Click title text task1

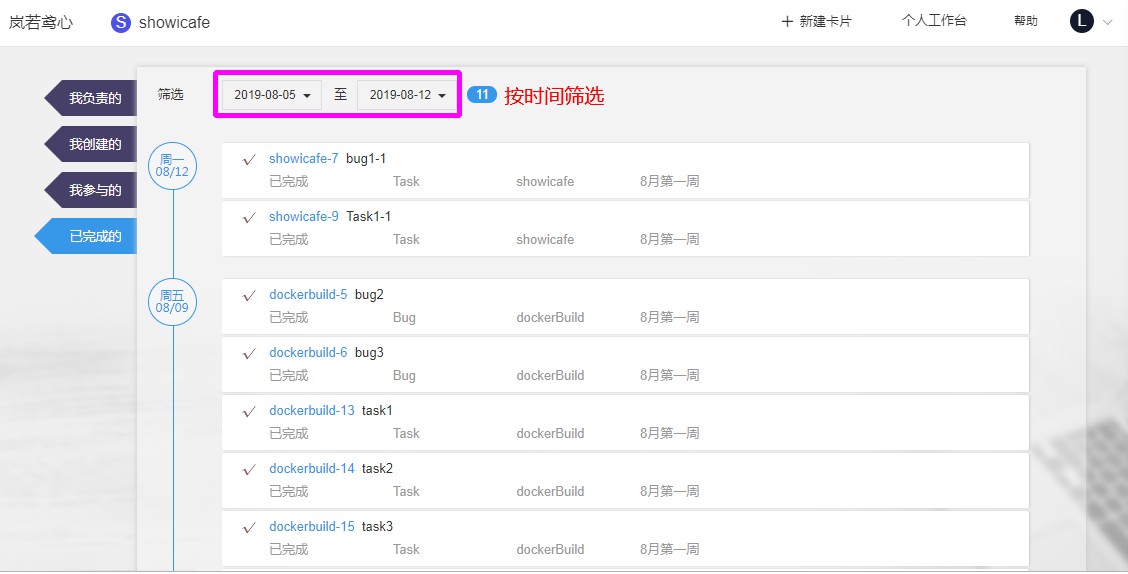377,411
